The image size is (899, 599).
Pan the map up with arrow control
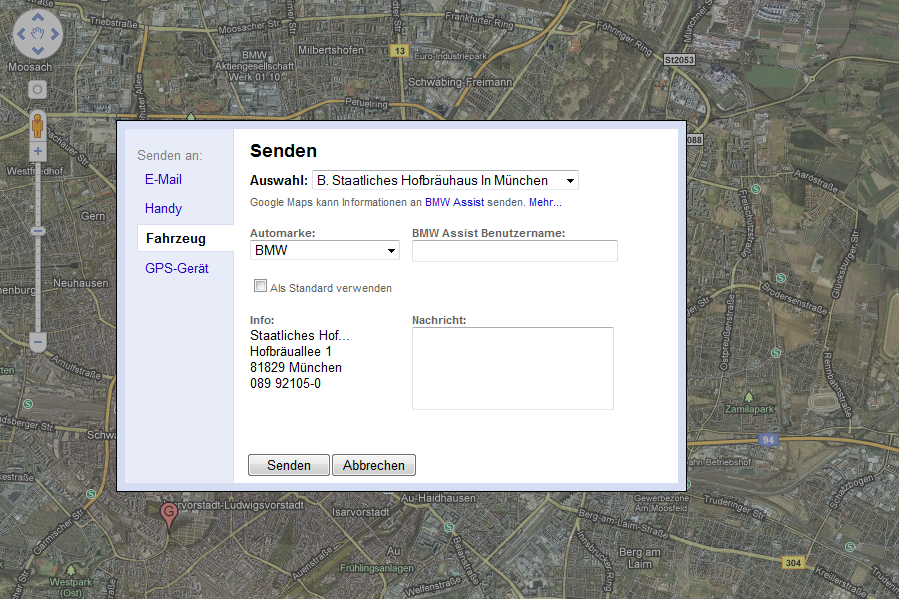pyautogui.click(x=38, y=18)
